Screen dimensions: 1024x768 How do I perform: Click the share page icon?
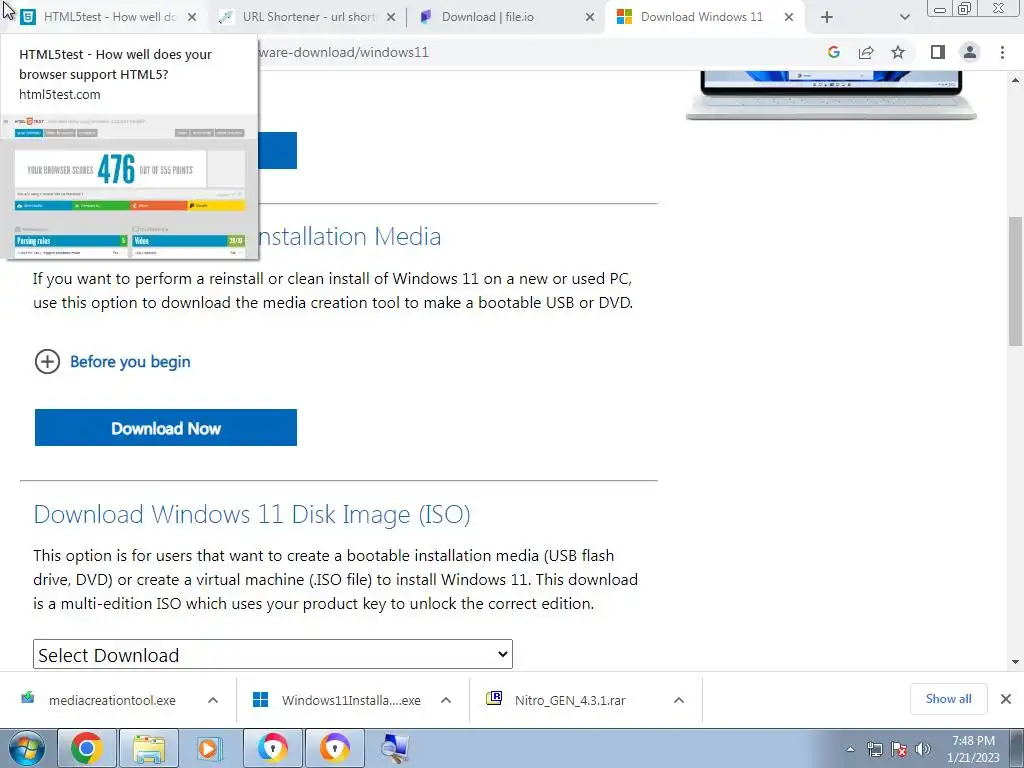click(x=866, y=52)
